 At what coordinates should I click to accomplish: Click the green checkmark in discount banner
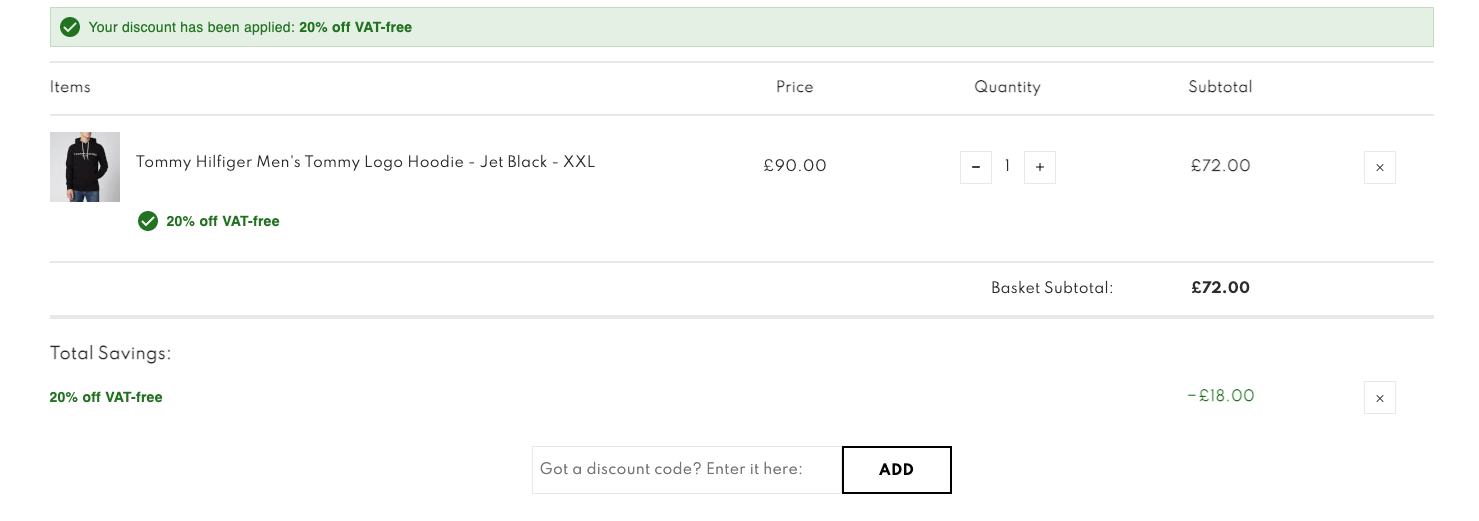pyautogui.click(x=70, y=27)
